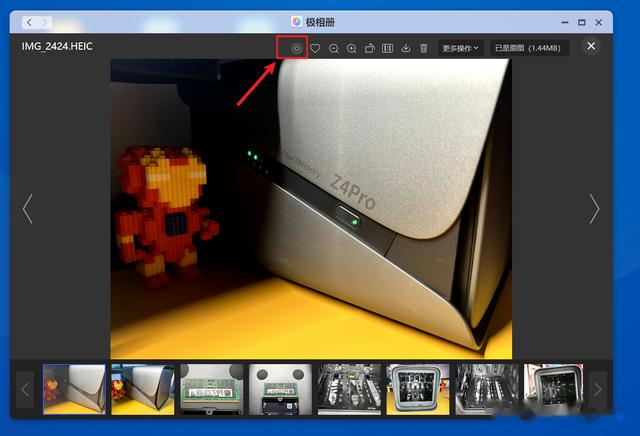The image size is (640, 436).
Task: Open the 更多操作 dropdown menu
Action: (461, 48)
